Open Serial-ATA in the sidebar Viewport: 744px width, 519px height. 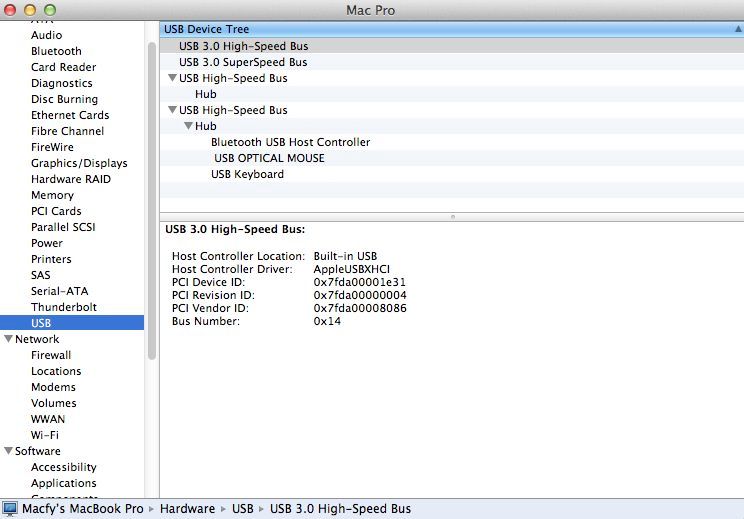[59, 291]
